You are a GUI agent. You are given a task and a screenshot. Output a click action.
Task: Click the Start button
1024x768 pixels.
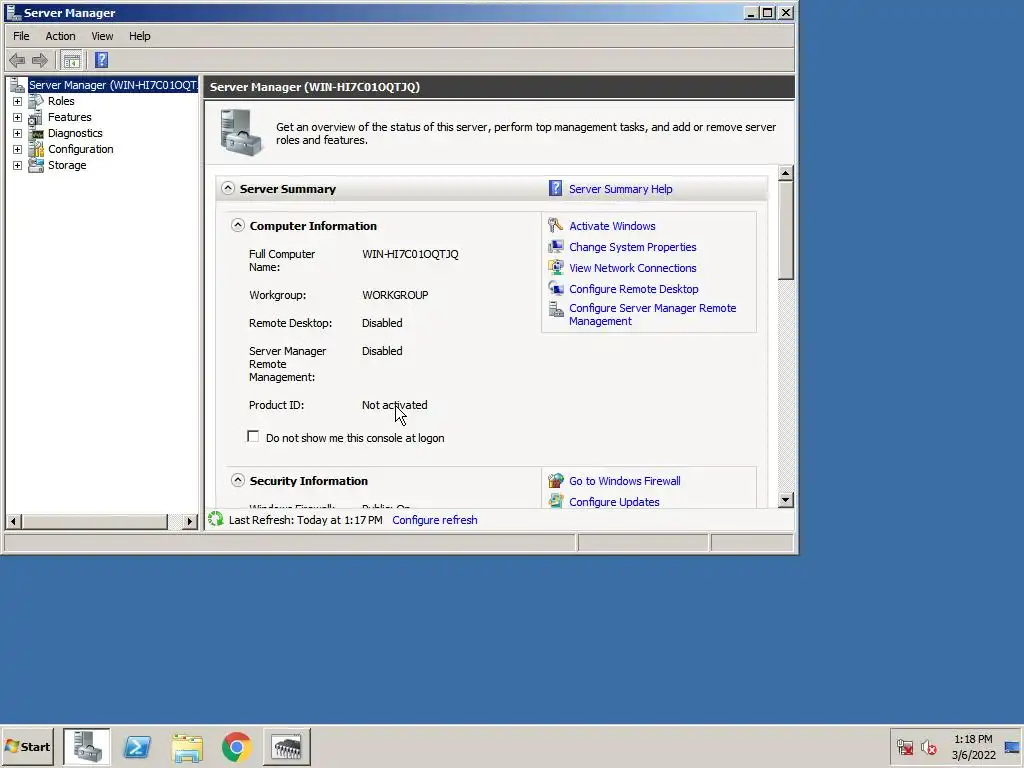tap(27, 746)
